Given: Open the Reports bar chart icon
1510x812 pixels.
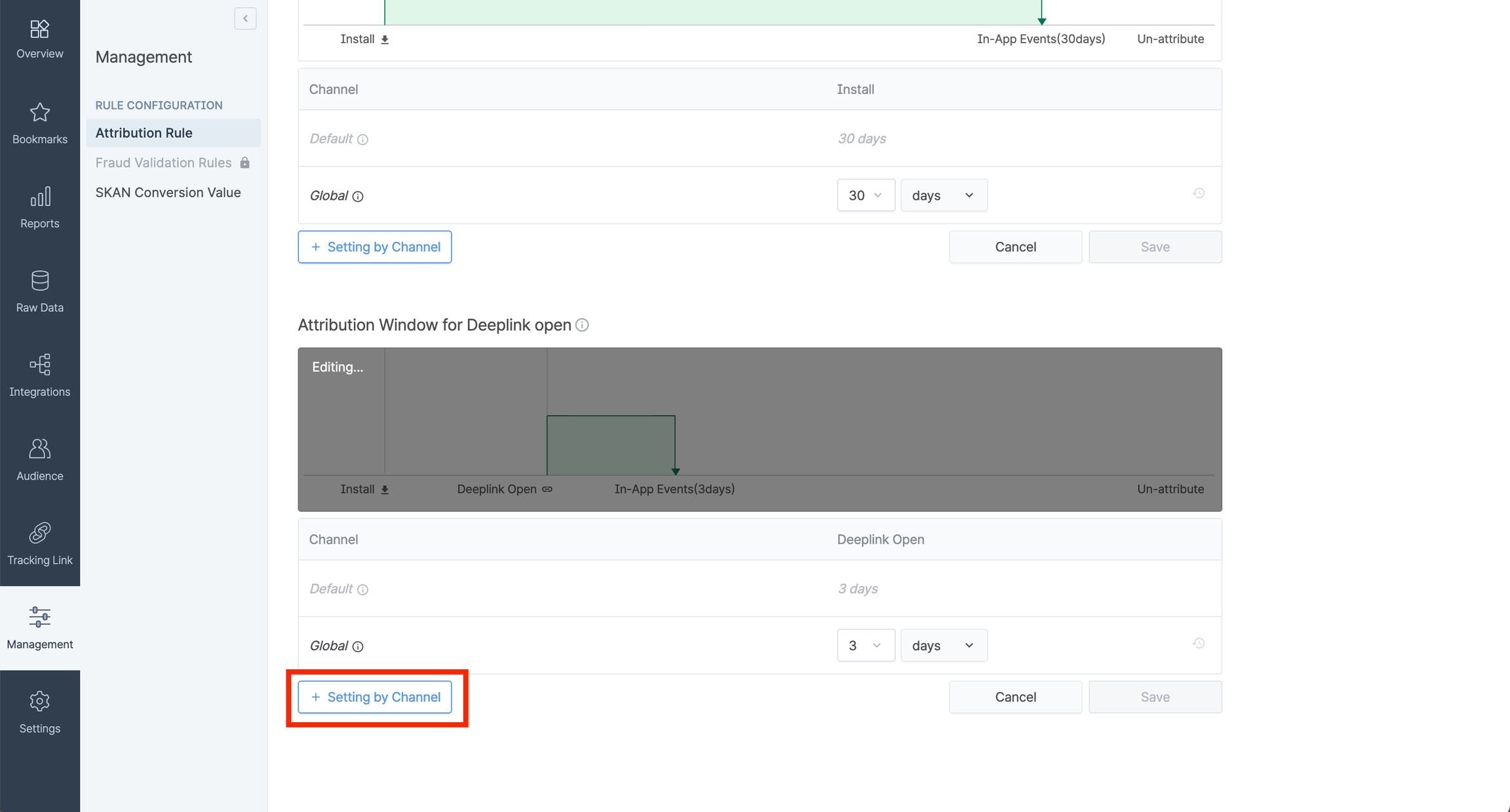Looking at the screenshot, I should 39,197.
